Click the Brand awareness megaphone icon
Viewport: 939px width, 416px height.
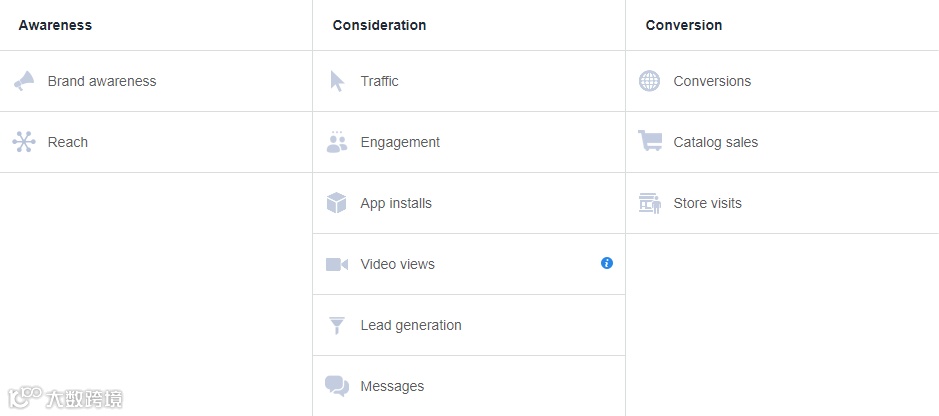coord(24,81)
